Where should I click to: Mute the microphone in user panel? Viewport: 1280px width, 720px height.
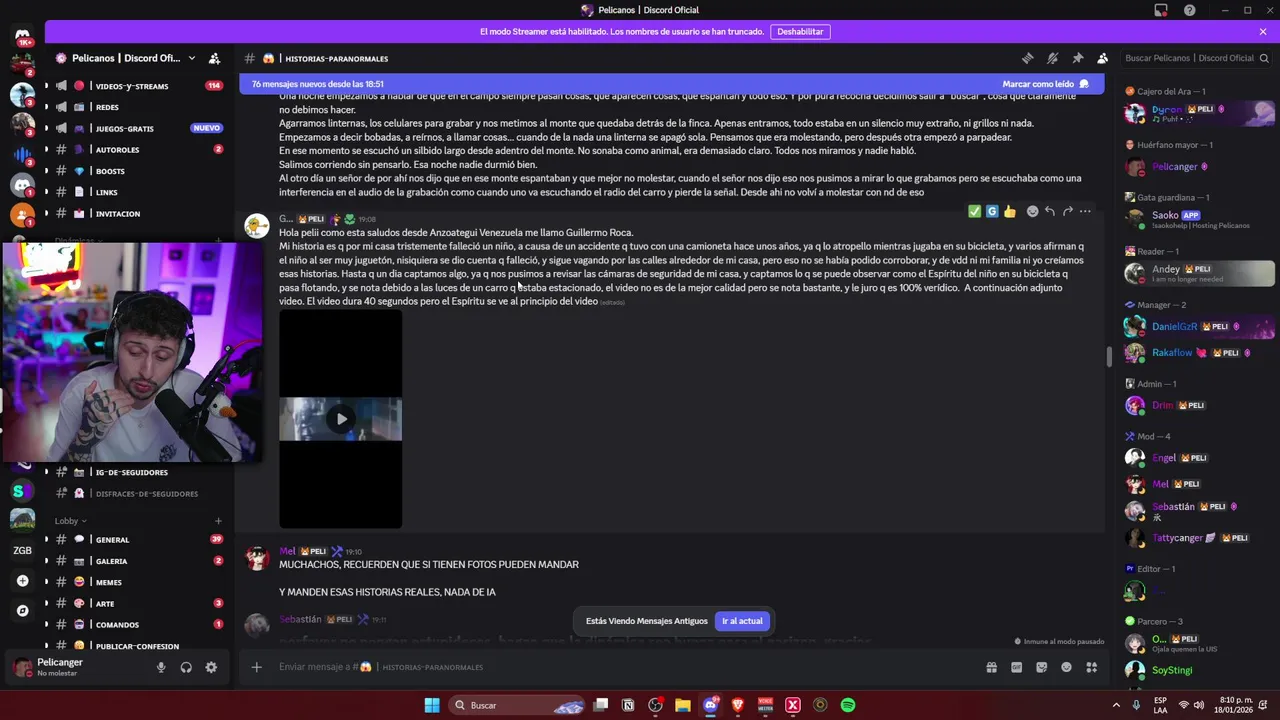click(x=161, y=667)
